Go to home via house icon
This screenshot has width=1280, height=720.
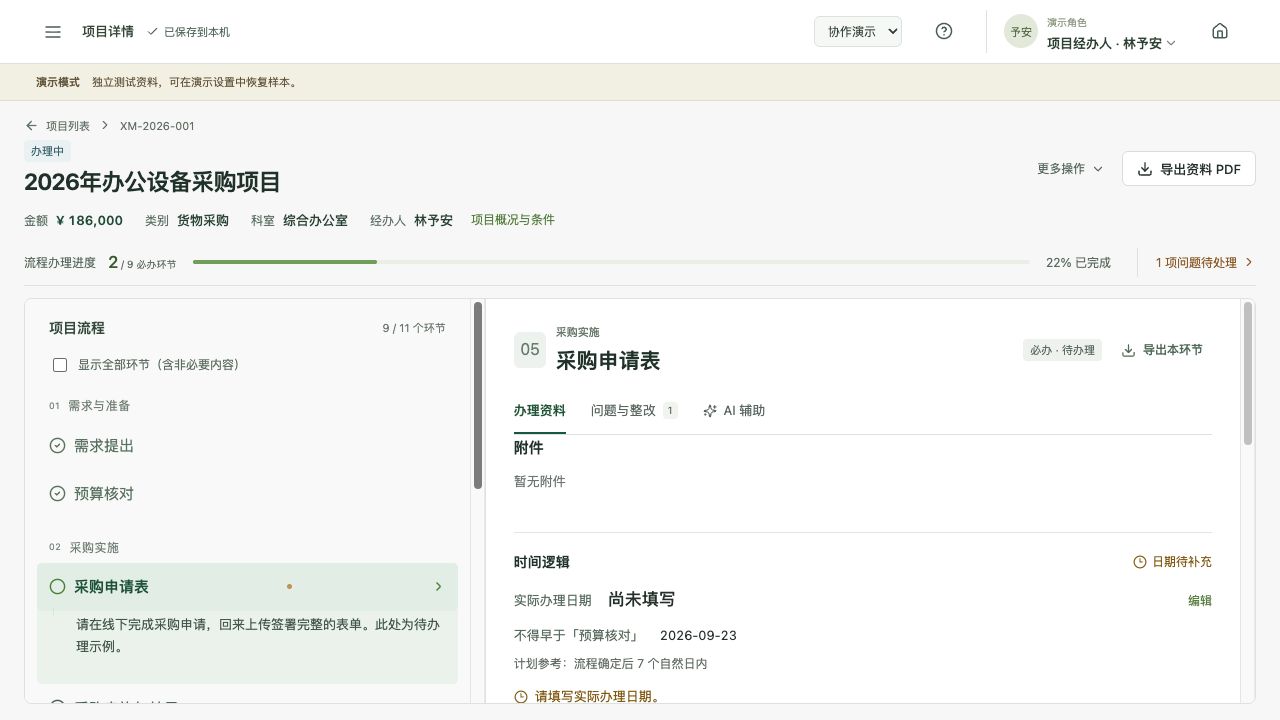1220,31
